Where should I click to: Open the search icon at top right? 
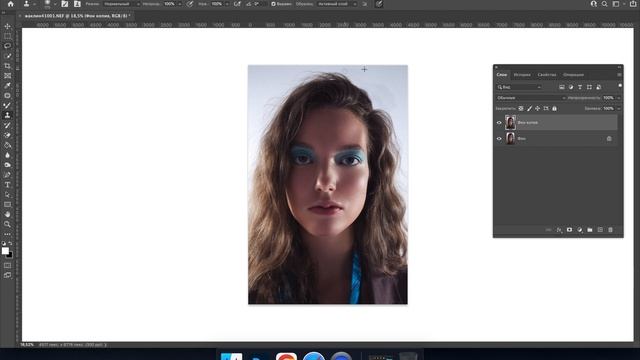coord(604,4)
